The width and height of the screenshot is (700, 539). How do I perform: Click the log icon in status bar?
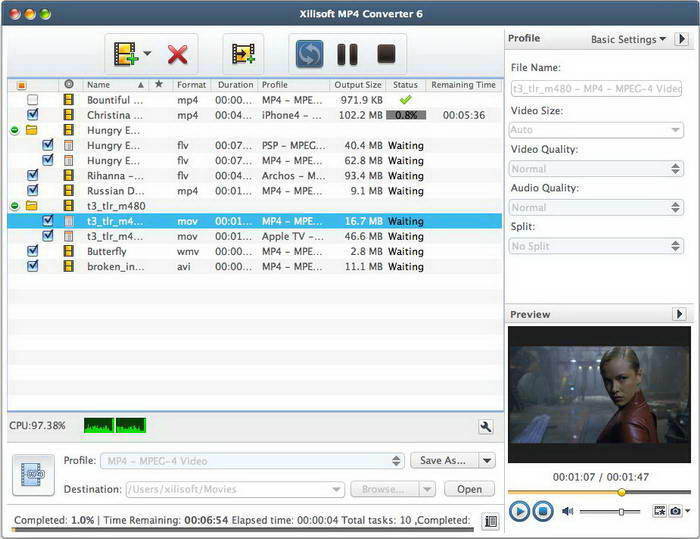pos(490,521)
